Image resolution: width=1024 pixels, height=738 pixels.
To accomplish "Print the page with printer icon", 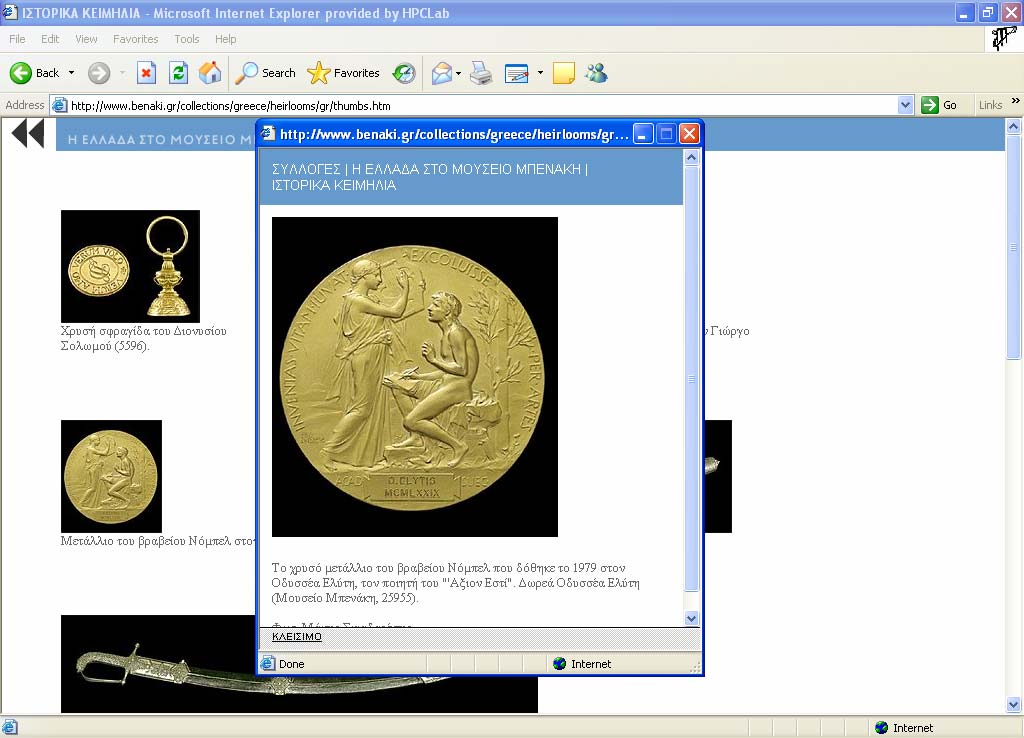I will pyautogui.click(x=481, y=72).
